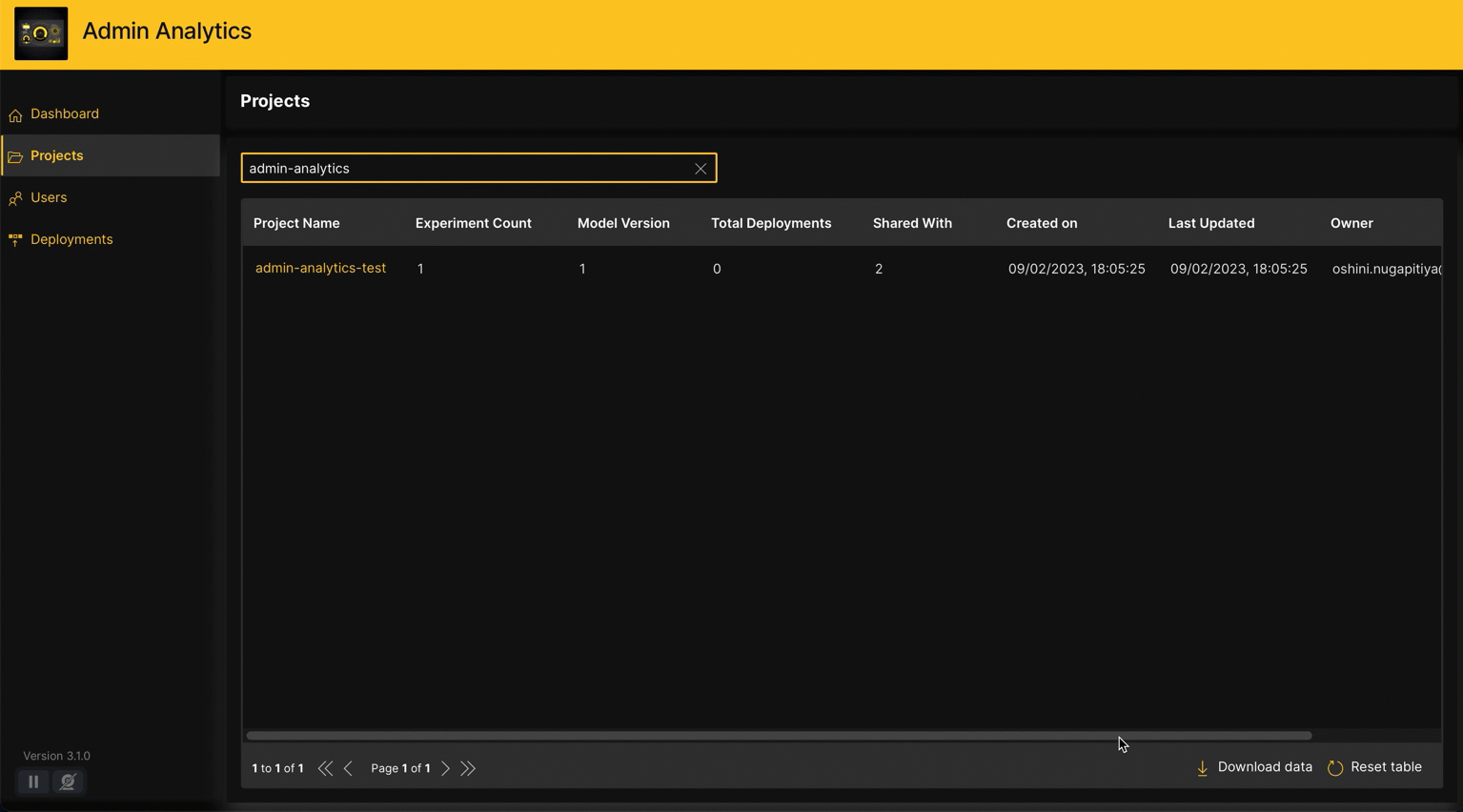Jump to the last page of results

click(468, 768)
